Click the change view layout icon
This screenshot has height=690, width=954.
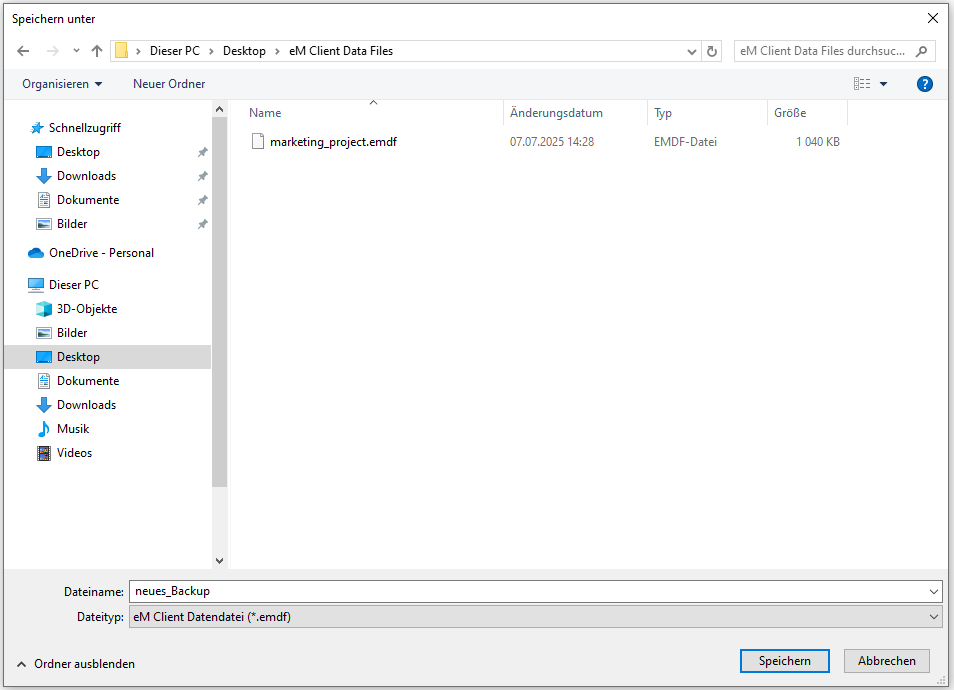(x=861, y=84)
